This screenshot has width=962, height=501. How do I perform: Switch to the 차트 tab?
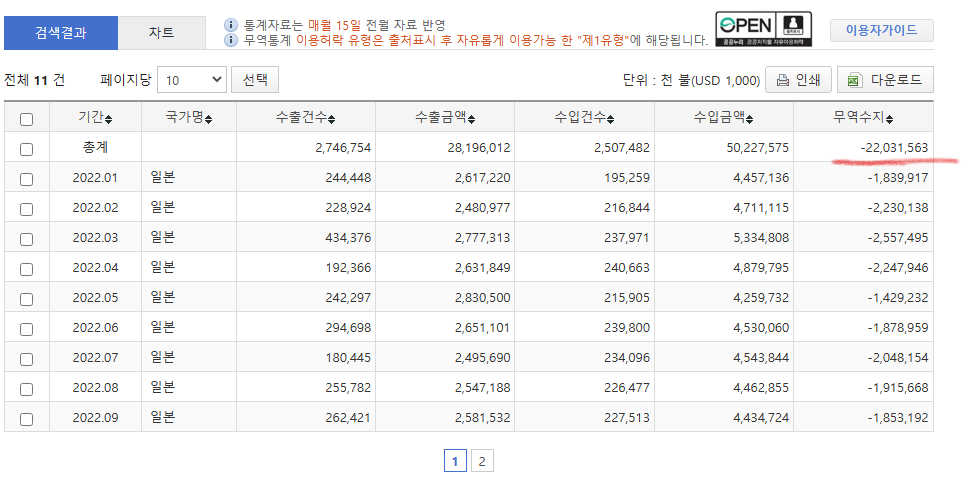point(161,32)
